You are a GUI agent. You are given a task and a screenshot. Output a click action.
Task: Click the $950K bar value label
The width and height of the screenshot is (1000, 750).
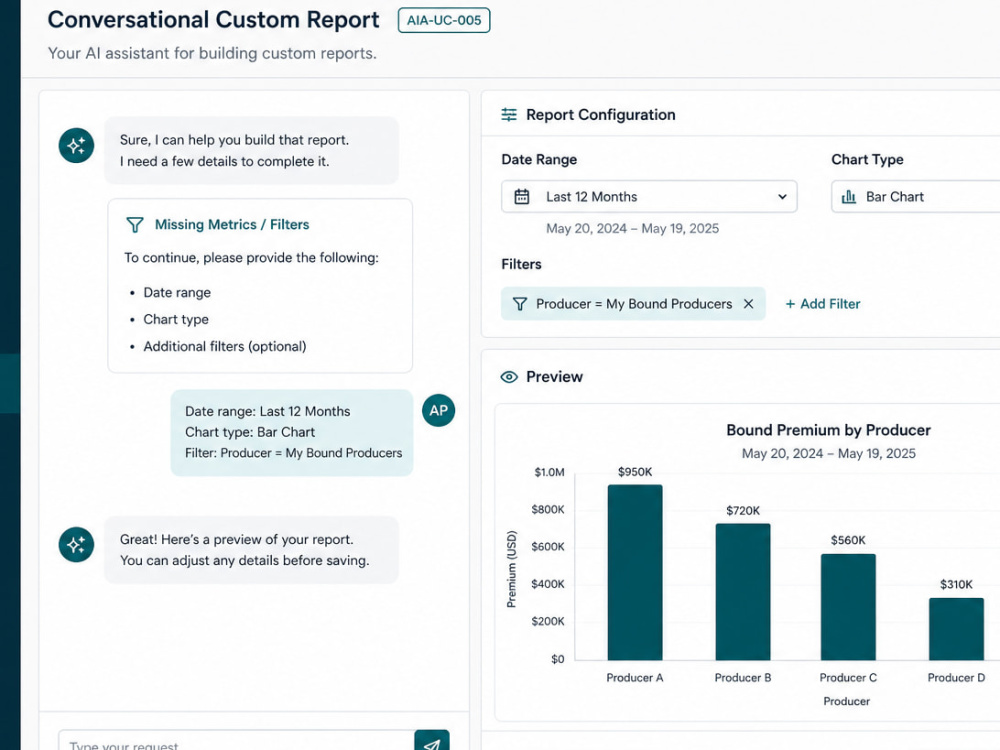[635, 472]
